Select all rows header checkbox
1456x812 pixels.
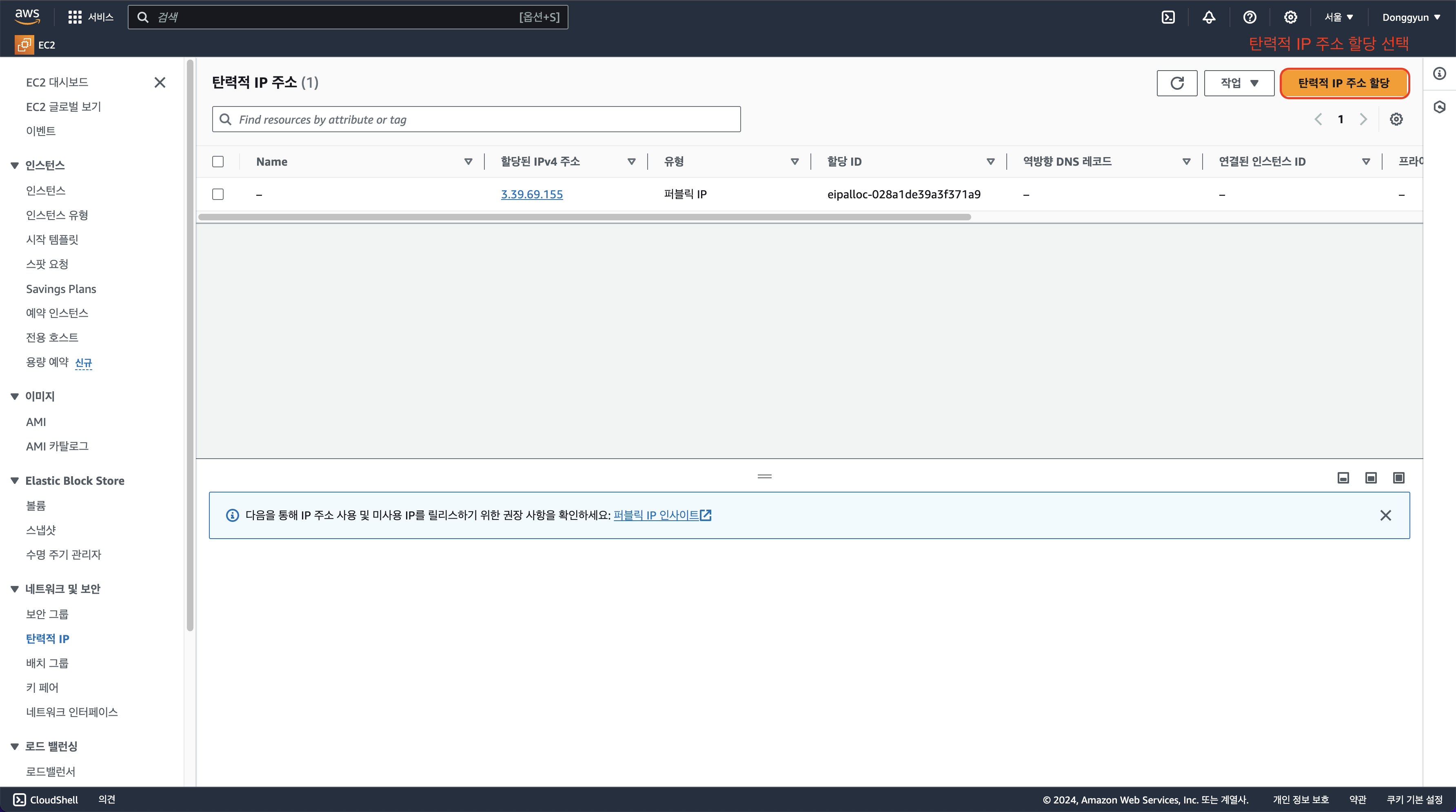[218, 162]
